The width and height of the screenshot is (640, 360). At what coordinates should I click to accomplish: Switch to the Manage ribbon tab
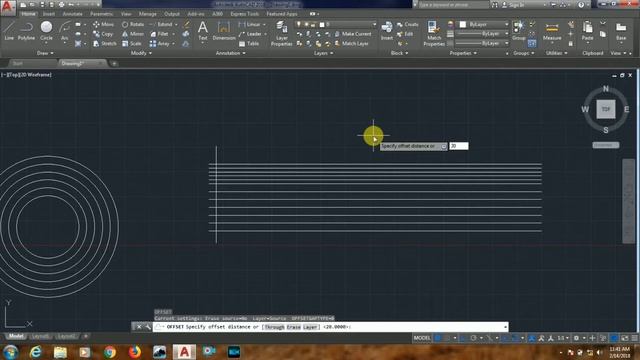pos(147,14)
